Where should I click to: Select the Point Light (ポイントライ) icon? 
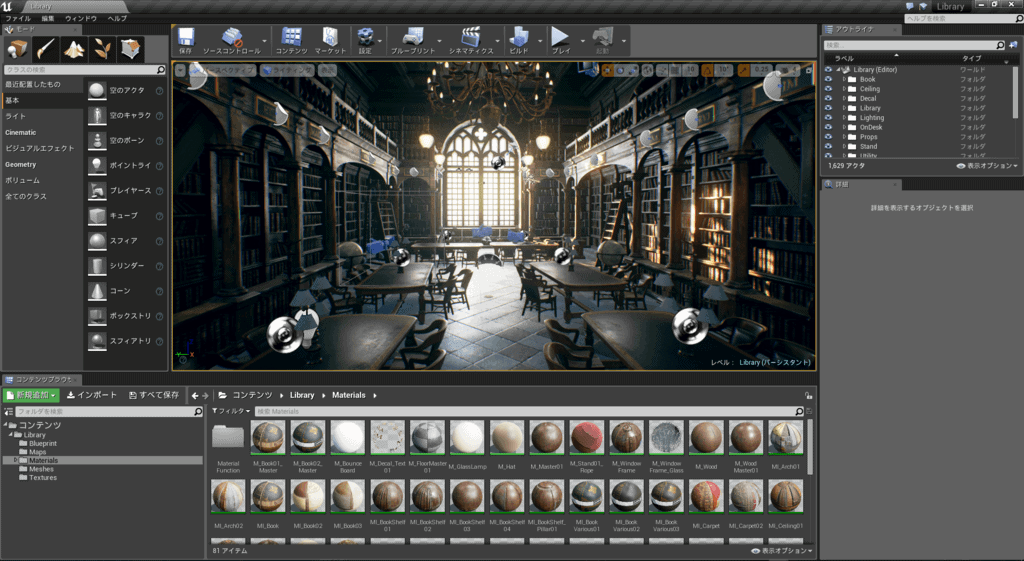(x=97, y=165)
